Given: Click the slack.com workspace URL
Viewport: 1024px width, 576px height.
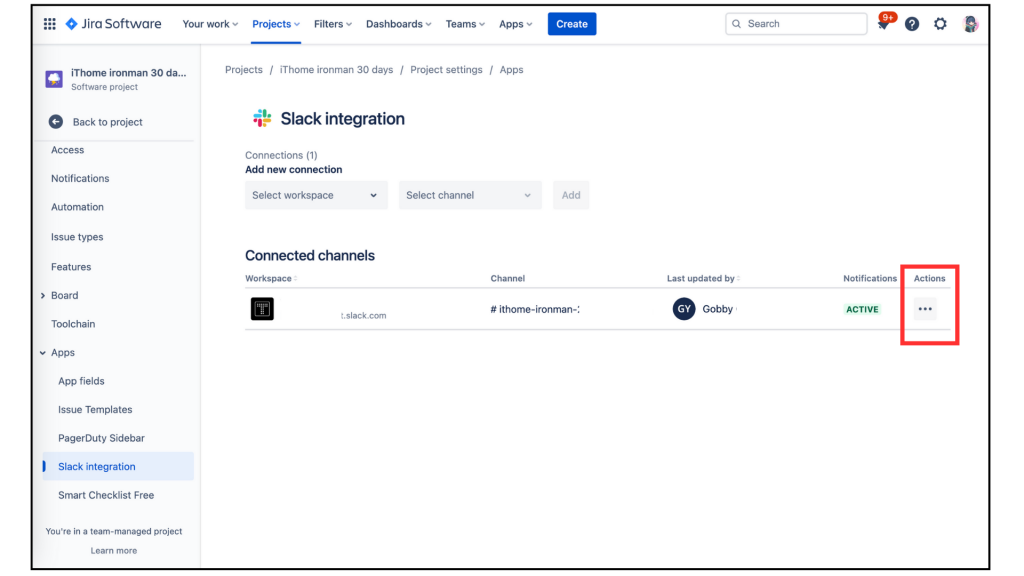Looking at the screenshot, I should click(363, 315).
